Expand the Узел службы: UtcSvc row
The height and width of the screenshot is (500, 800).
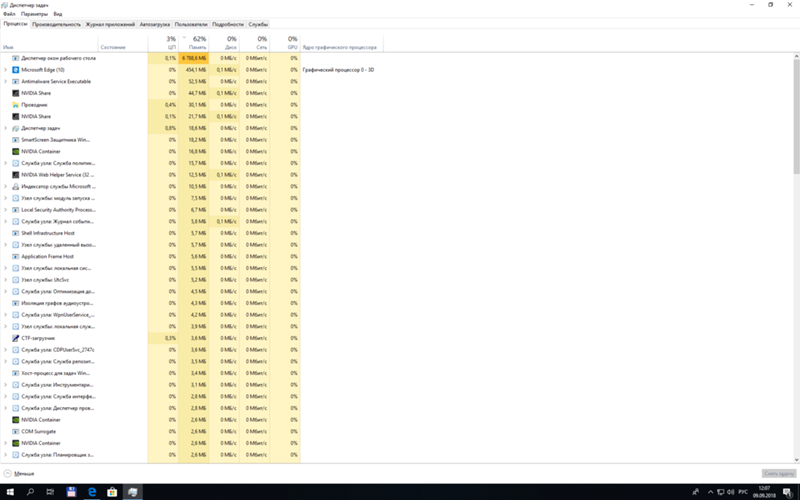tap(6, 280)
